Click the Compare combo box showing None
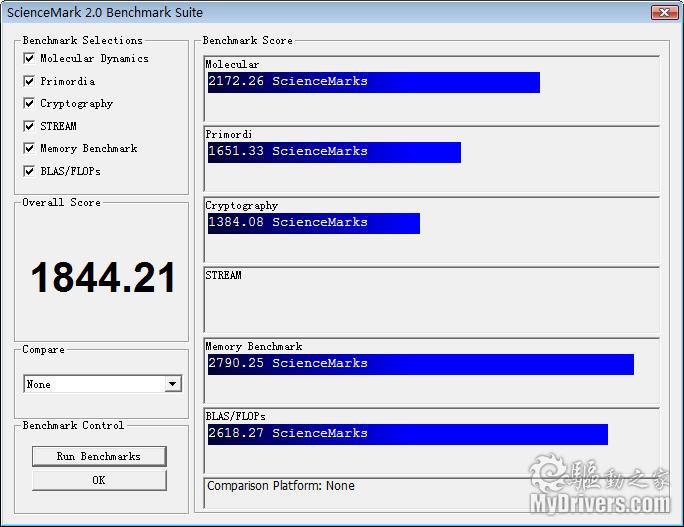Viewport: 684px width, 527px height. [93, 384]
